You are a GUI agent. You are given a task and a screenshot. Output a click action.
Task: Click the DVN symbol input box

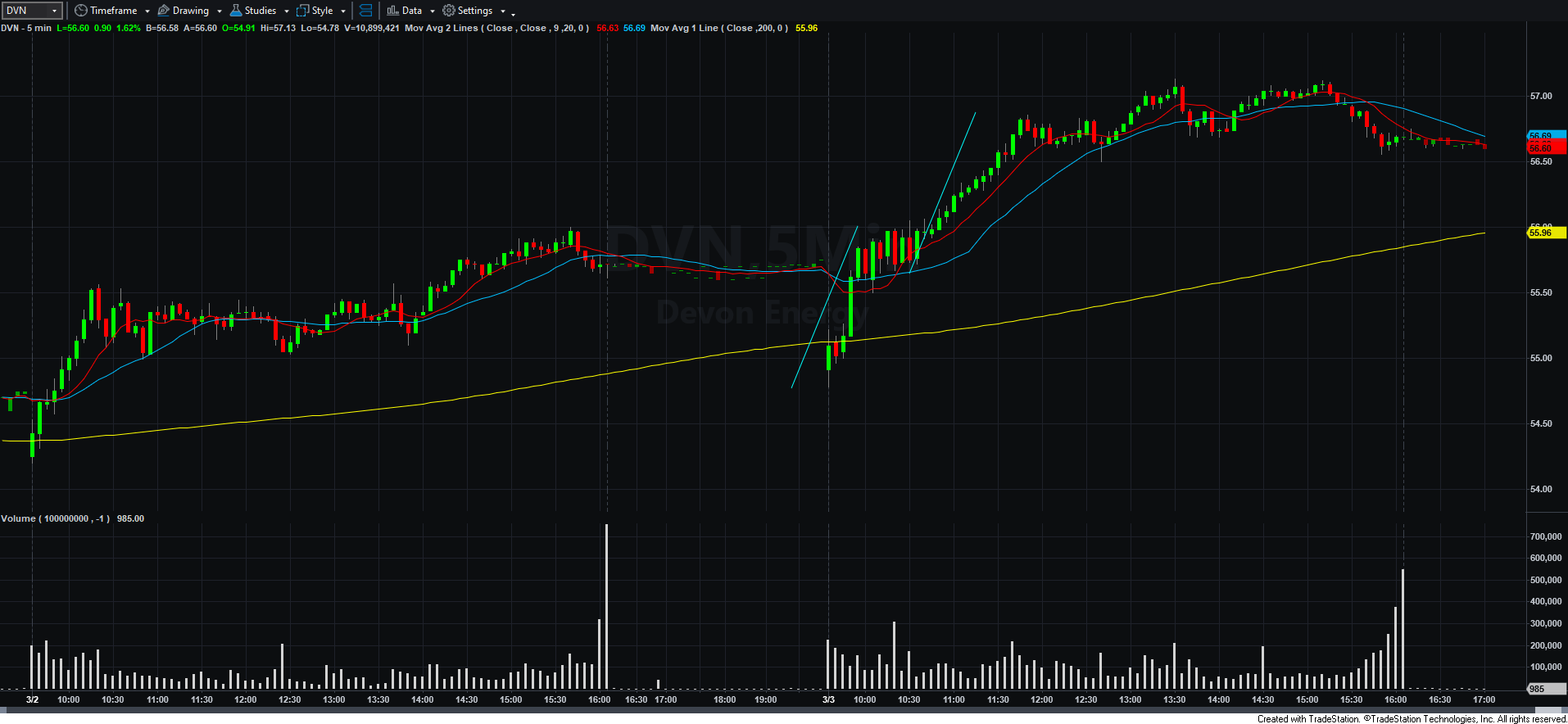pyautogui.click(x=26, y=11)
